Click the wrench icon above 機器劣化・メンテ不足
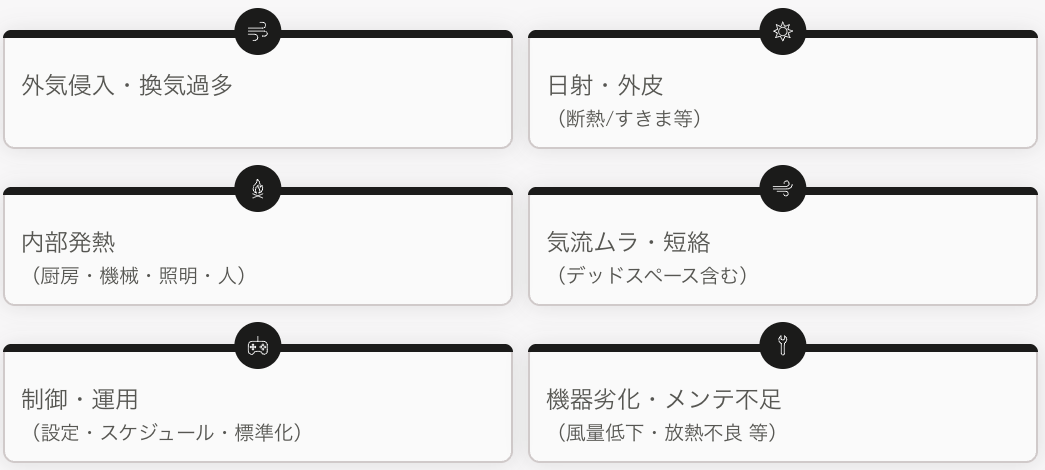The height and width of the screenshot is (470, 1045). coord(782,347)
